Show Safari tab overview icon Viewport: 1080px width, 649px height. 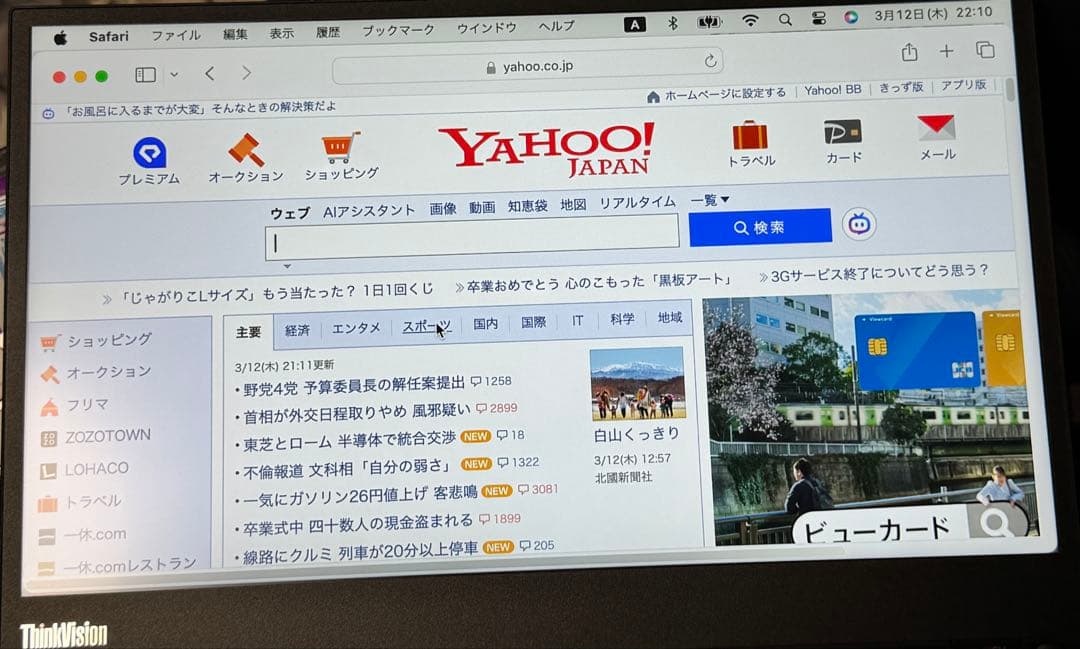click(x=985, y=50)
